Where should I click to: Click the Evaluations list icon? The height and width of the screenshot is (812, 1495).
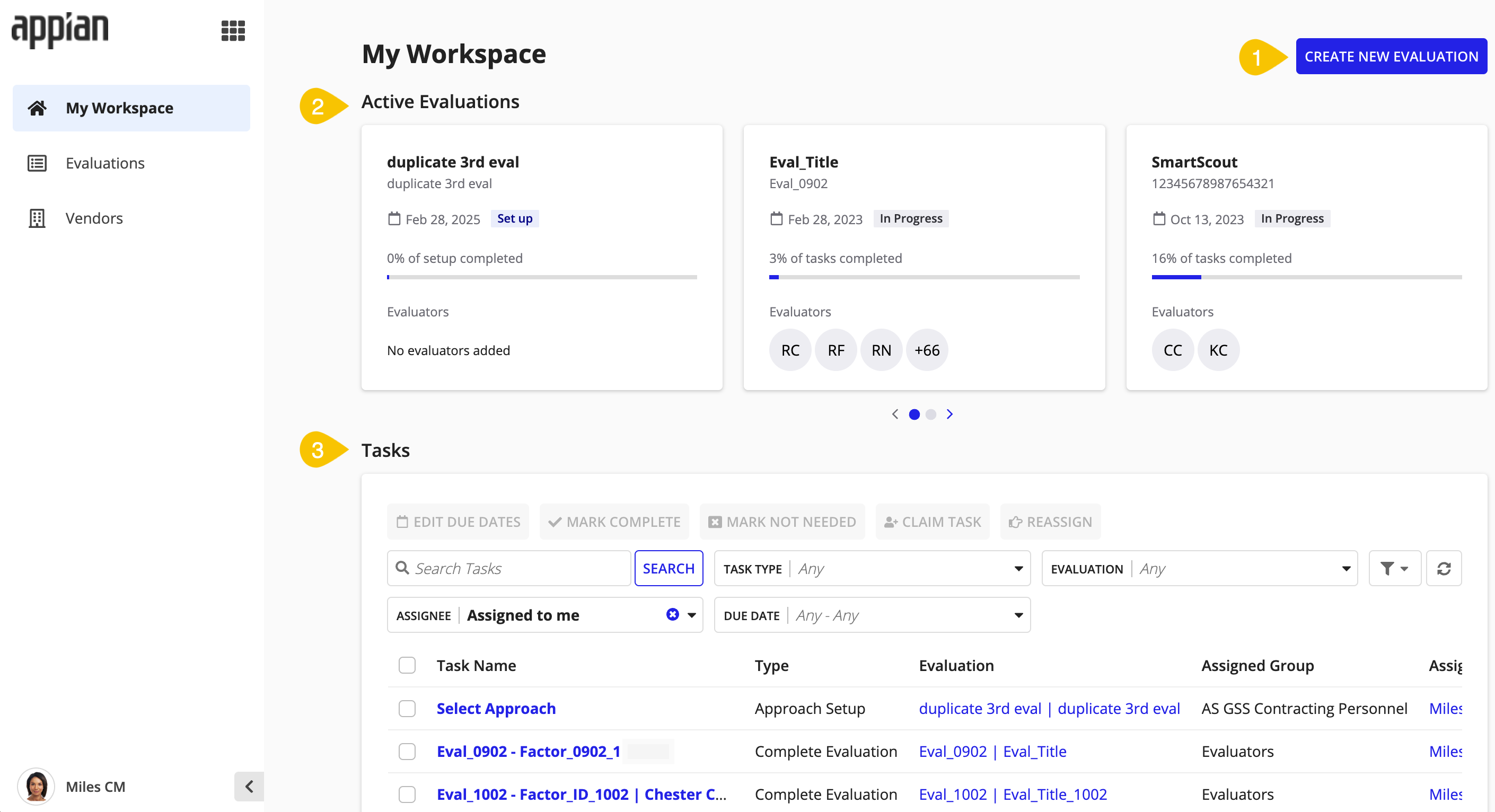[37, 162]
